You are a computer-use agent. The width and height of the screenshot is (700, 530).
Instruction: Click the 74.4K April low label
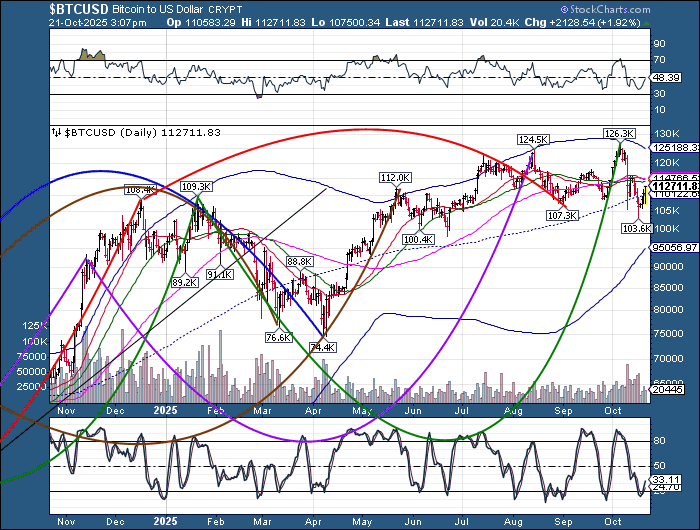pyautogui.click(x=322, y=347)
